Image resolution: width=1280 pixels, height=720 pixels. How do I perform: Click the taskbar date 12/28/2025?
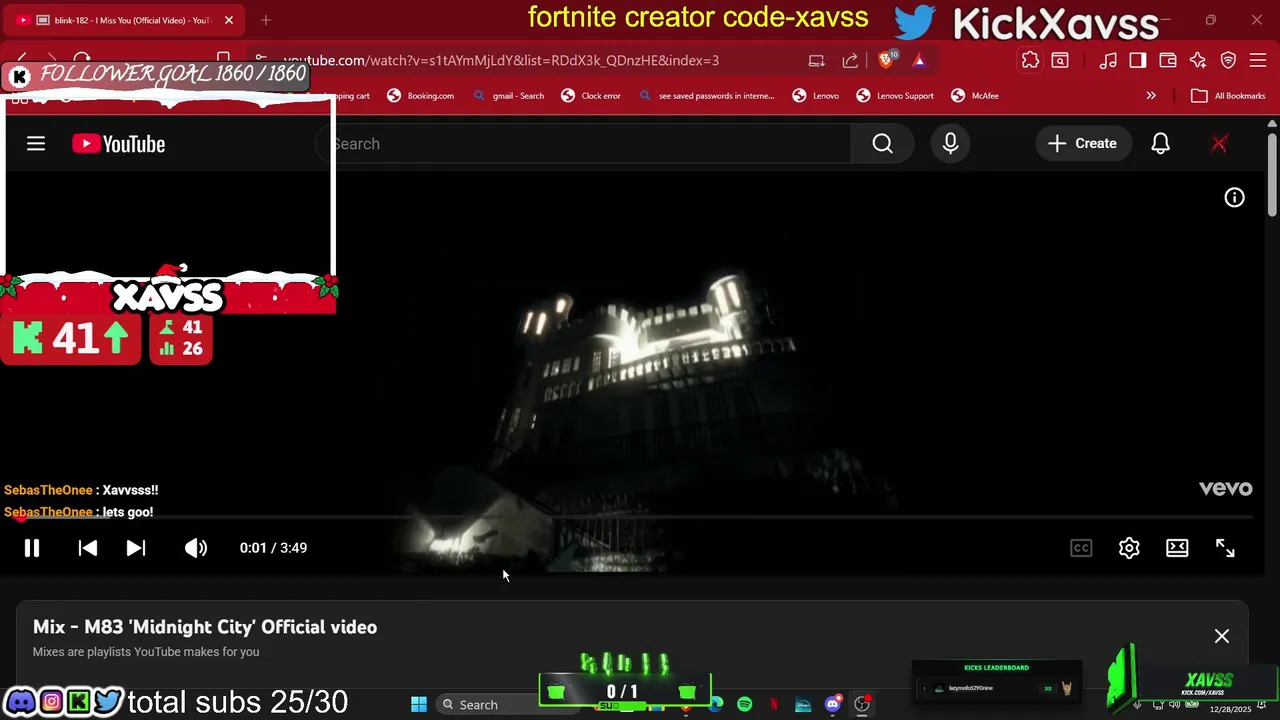pos(1230,709)
